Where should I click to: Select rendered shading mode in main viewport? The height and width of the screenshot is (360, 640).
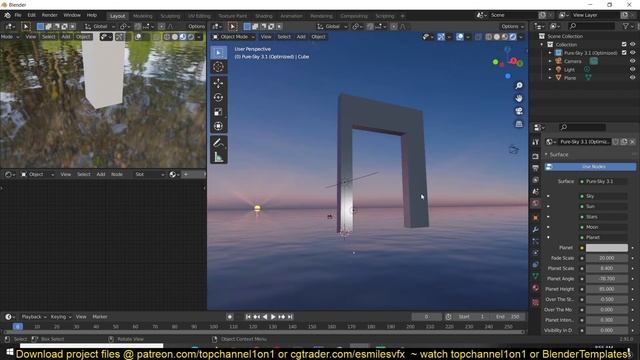pos(513,37)
